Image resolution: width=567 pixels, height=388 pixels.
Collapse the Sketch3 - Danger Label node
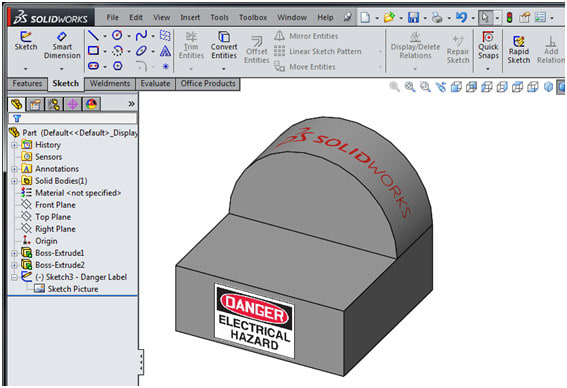14,277
